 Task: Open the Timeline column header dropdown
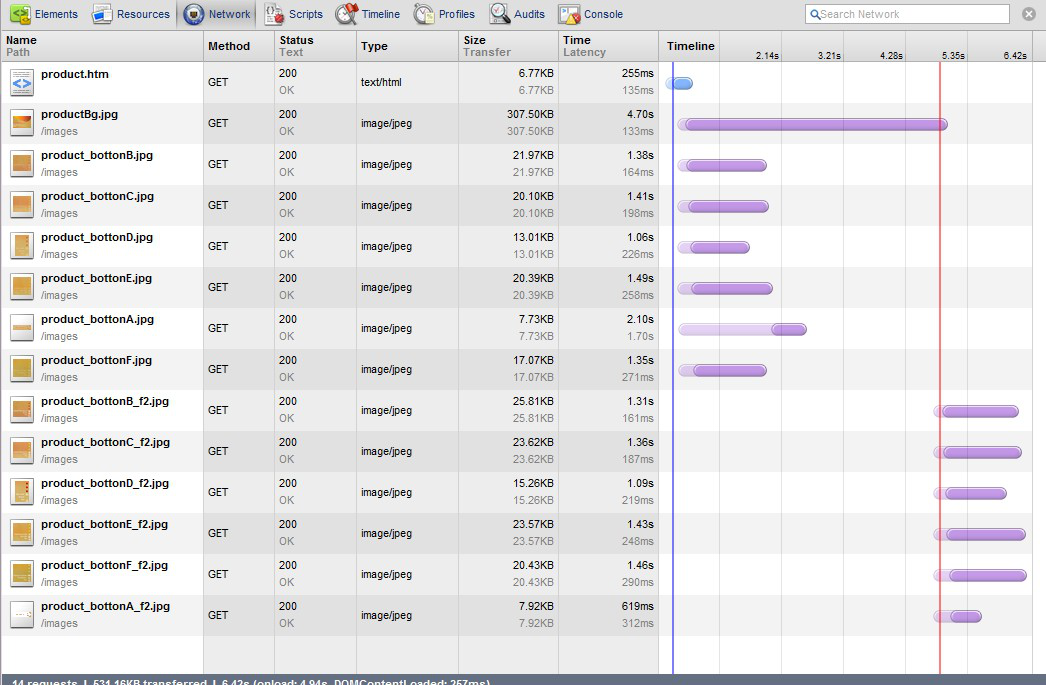pos(691,46)
